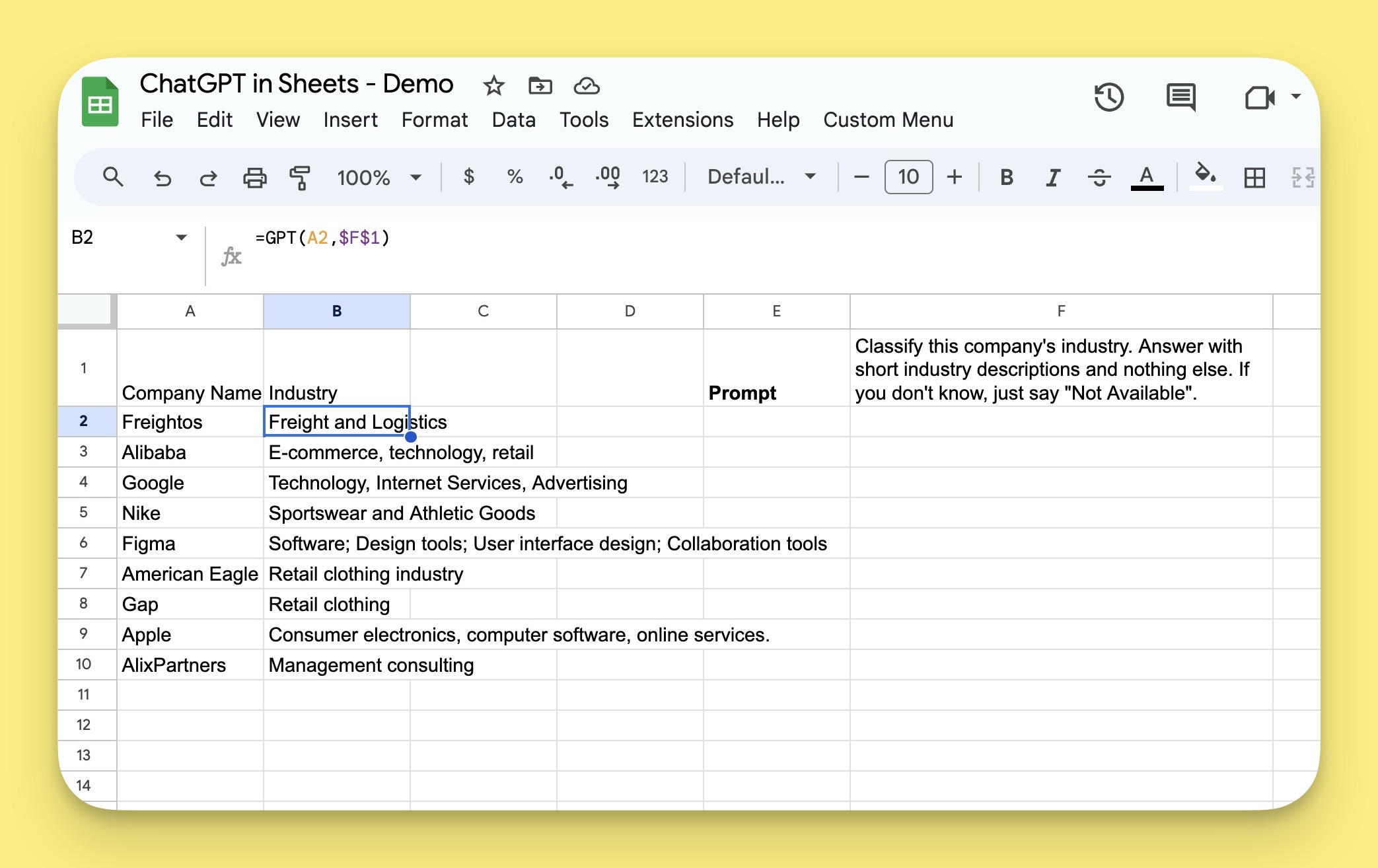Format as percent
The height and width of the screenshot is (868, 1378).
[515, 176]
